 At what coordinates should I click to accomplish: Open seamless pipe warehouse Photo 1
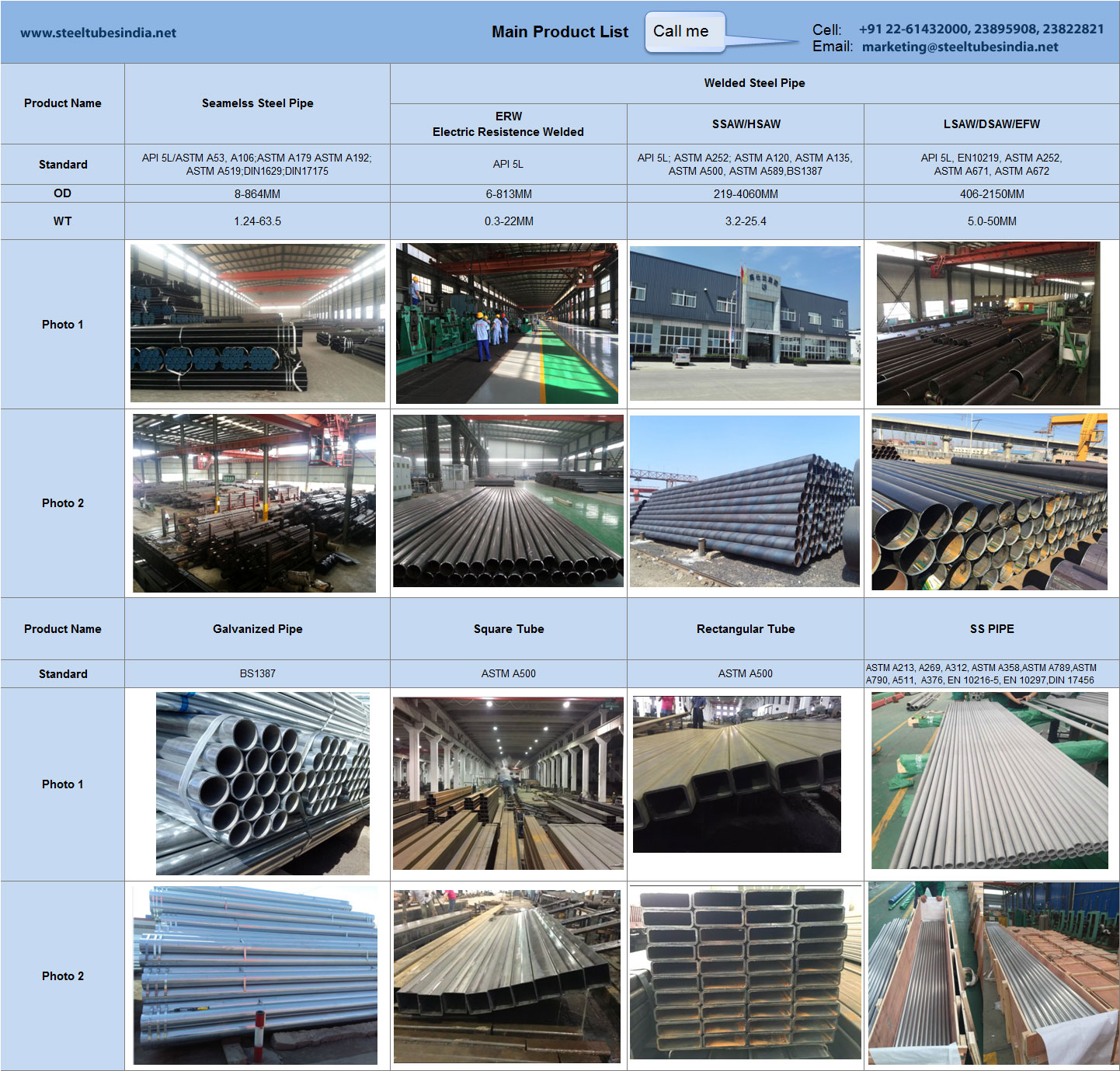click(258, 323)
